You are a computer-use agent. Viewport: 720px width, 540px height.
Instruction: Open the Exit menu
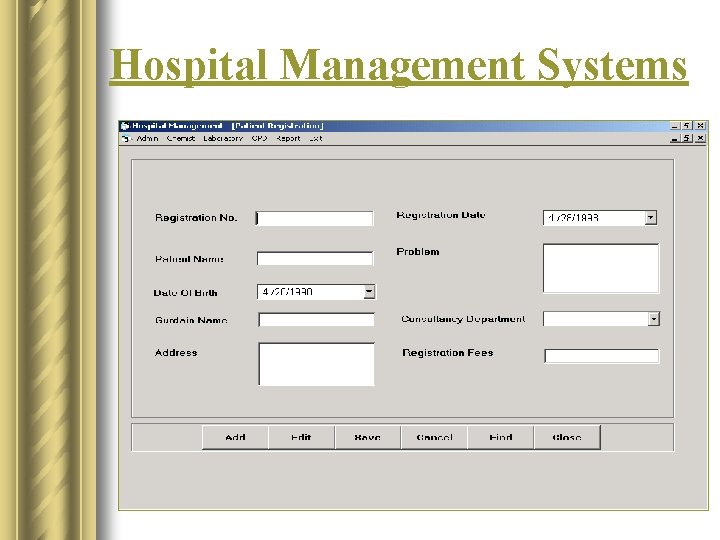[315, 138]
